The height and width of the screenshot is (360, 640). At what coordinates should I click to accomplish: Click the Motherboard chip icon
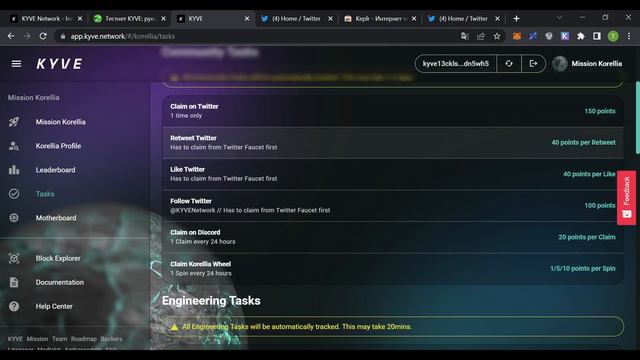tap(14, 218)
